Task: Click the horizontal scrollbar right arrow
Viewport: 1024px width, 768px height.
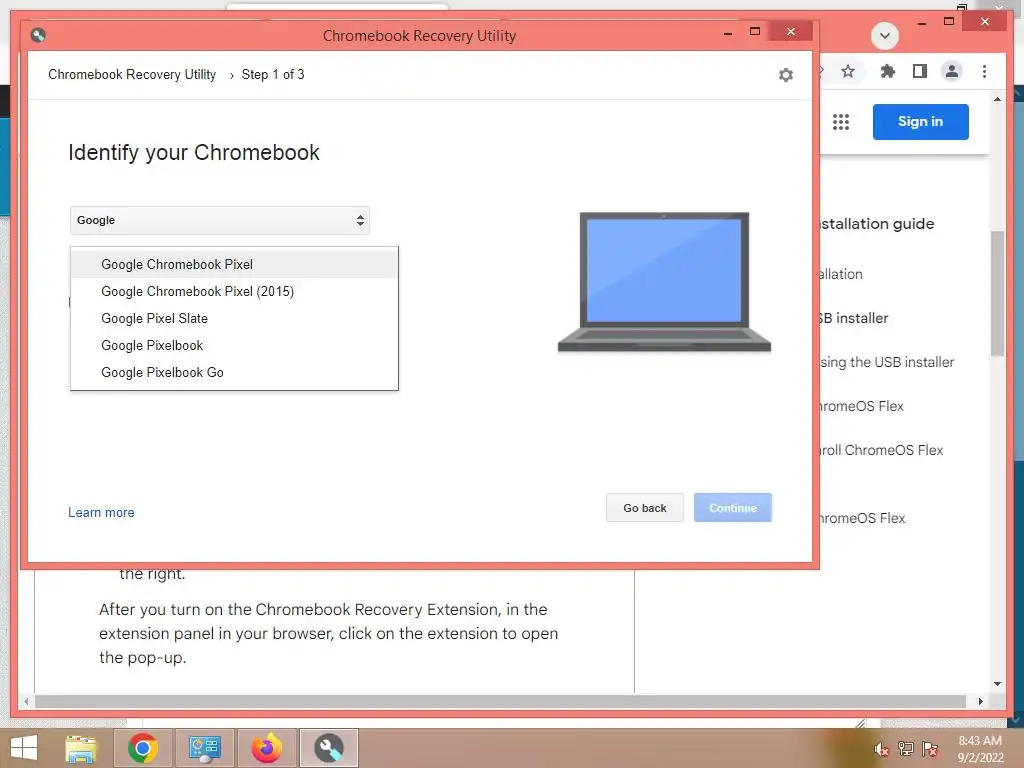Action: point(980,701)
